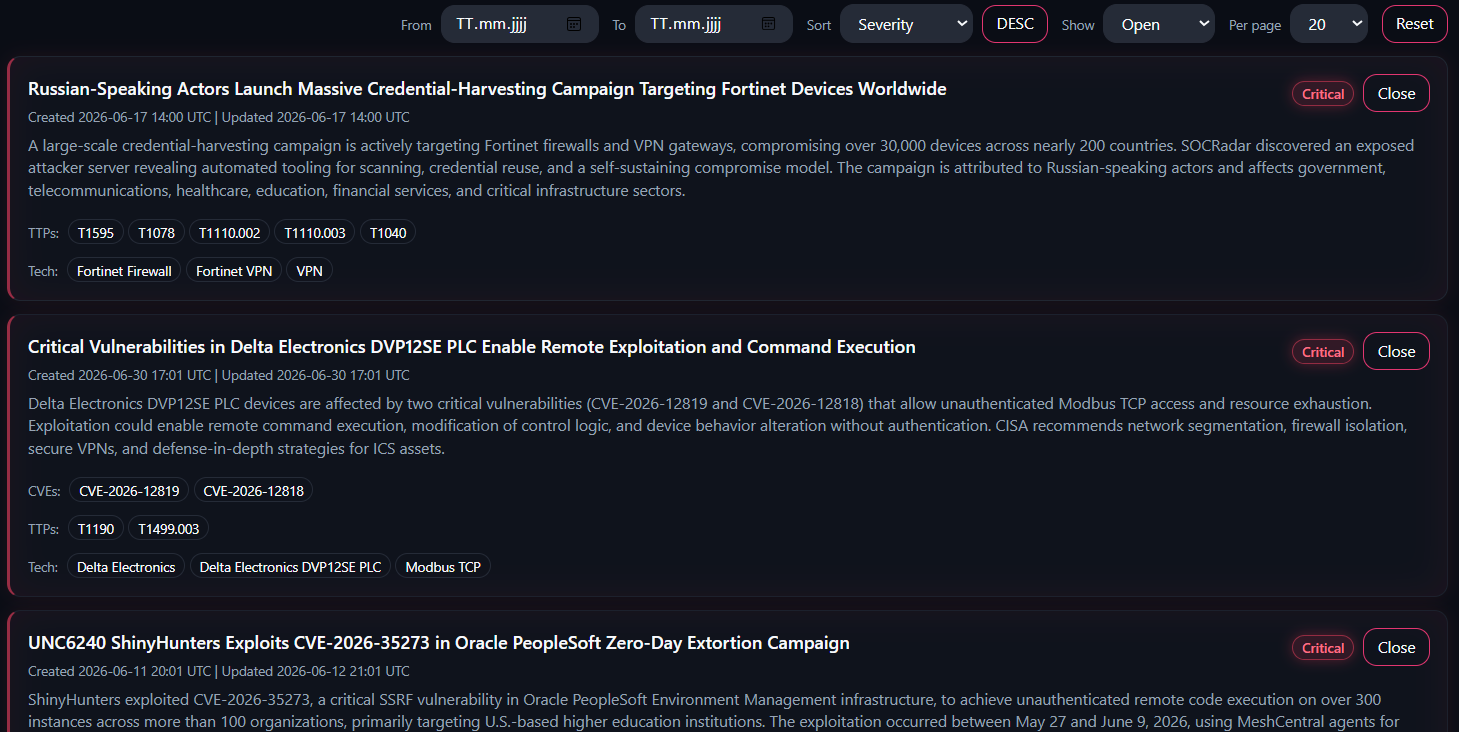Click the Modbus TCP tech tag

click(443, 567)
